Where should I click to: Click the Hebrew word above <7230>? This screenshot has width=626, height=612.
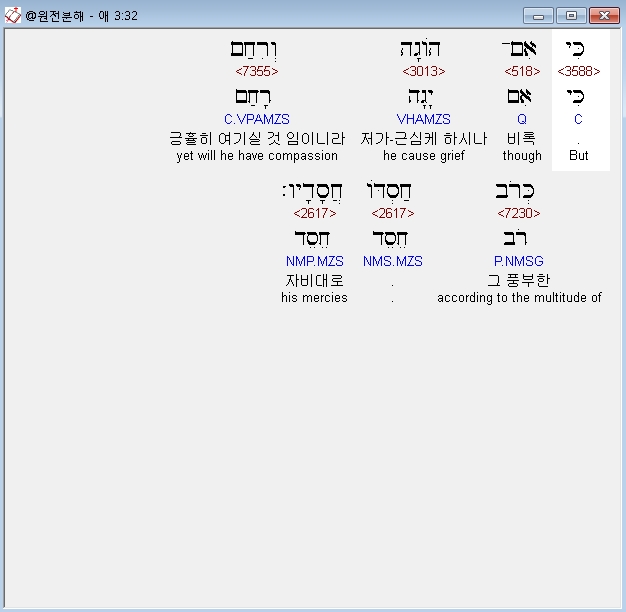click(515, 191)
